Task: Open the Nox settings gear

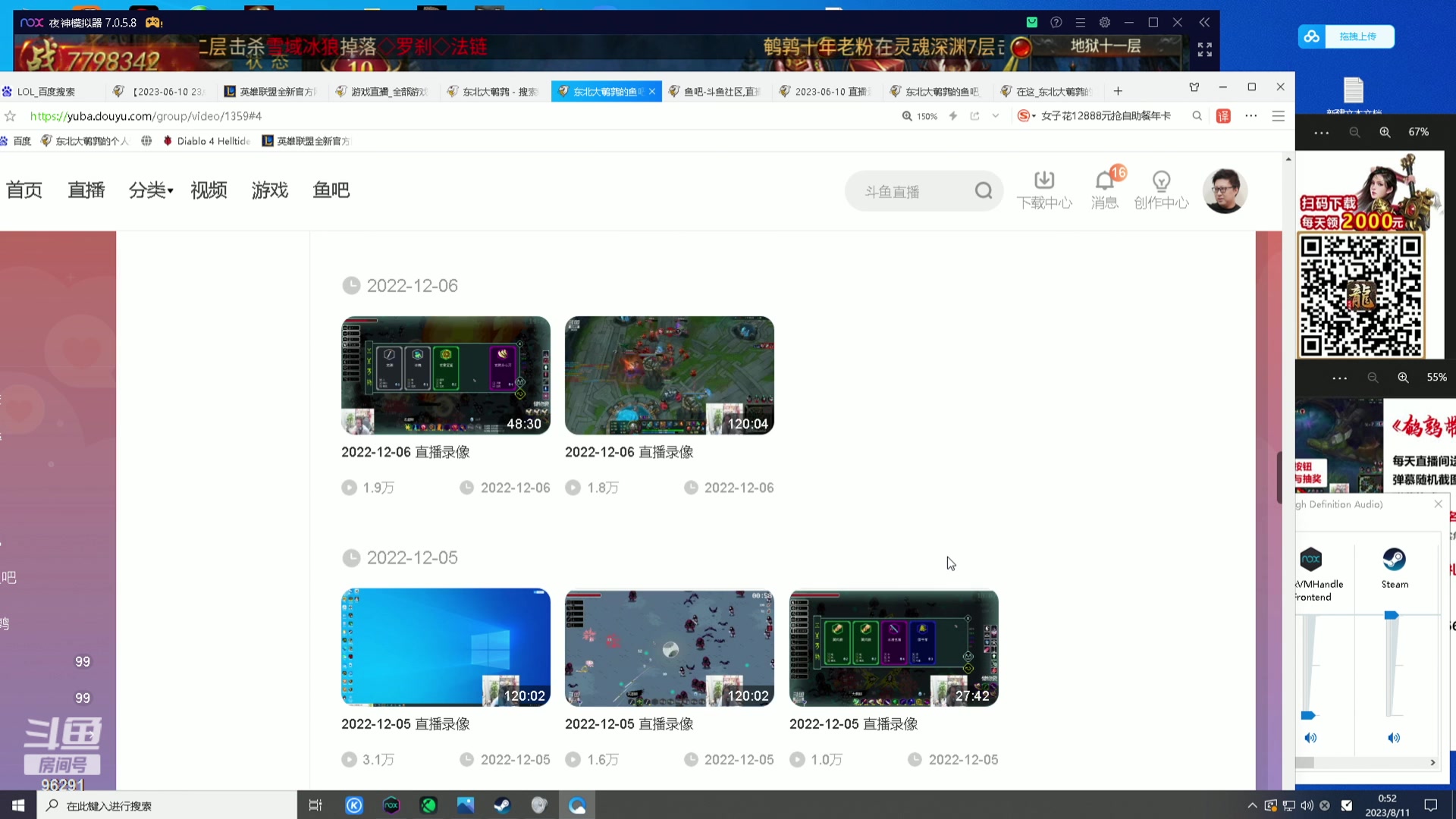Action: coord(1104,22)
